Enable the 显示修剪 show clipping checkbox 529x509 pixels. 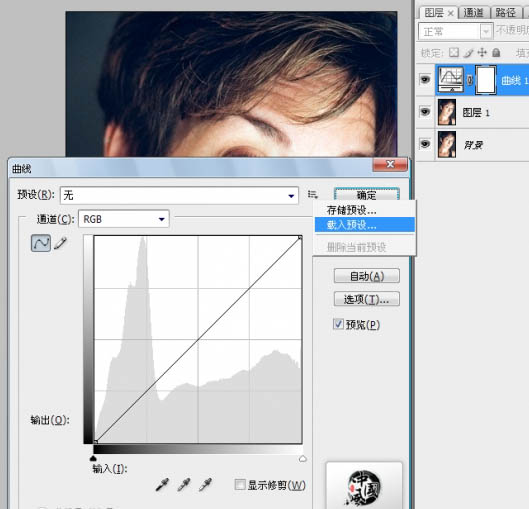[x=240, y=485]
